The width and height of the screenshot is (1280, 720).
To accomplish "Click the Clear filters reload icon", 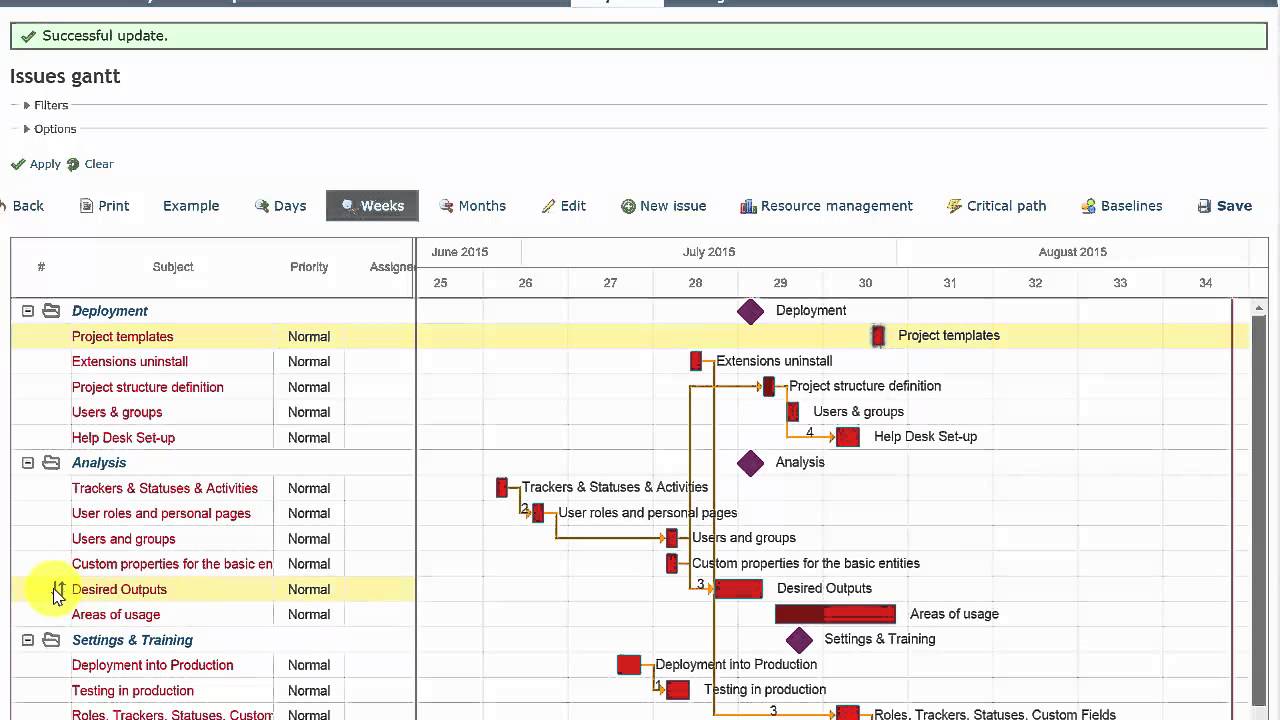I will [73, 164].
